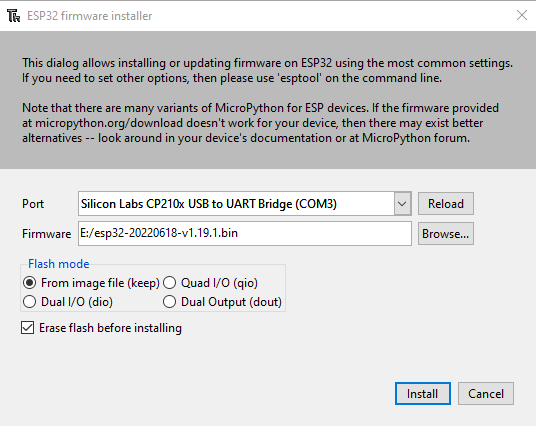The width and height of the screenshot is (536, 426).
Task: Browse for a firmware file
Action: coord(446,234)
